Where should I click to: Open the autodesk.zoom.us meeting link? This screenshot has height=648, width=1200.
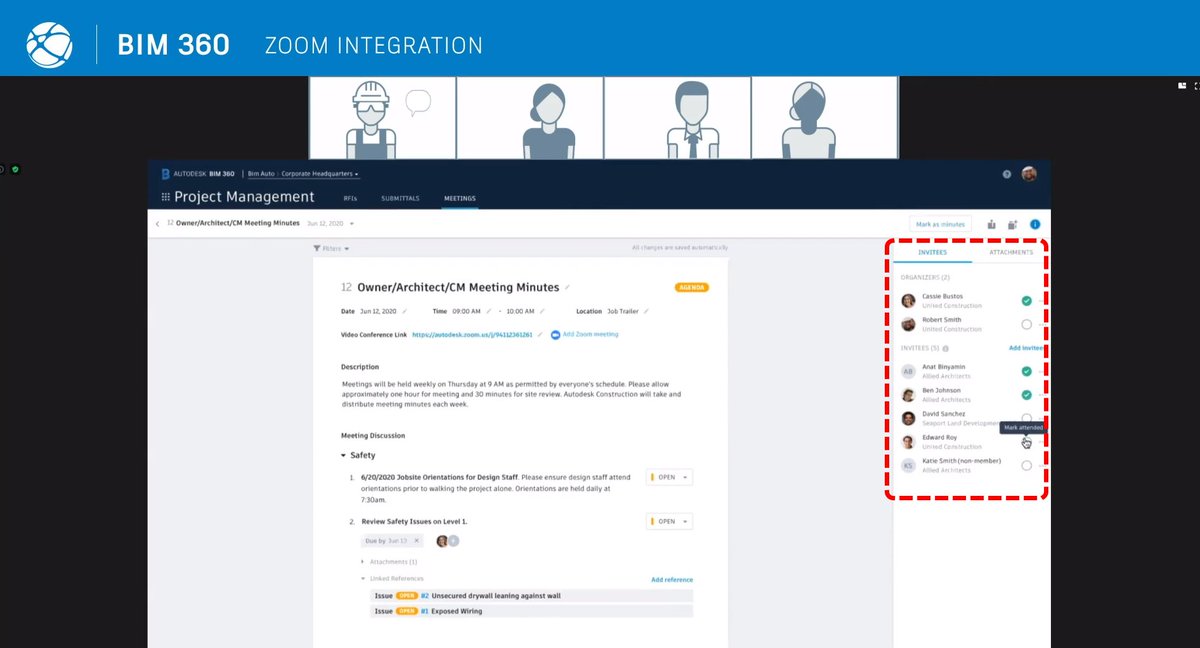[x=472, y=334]
